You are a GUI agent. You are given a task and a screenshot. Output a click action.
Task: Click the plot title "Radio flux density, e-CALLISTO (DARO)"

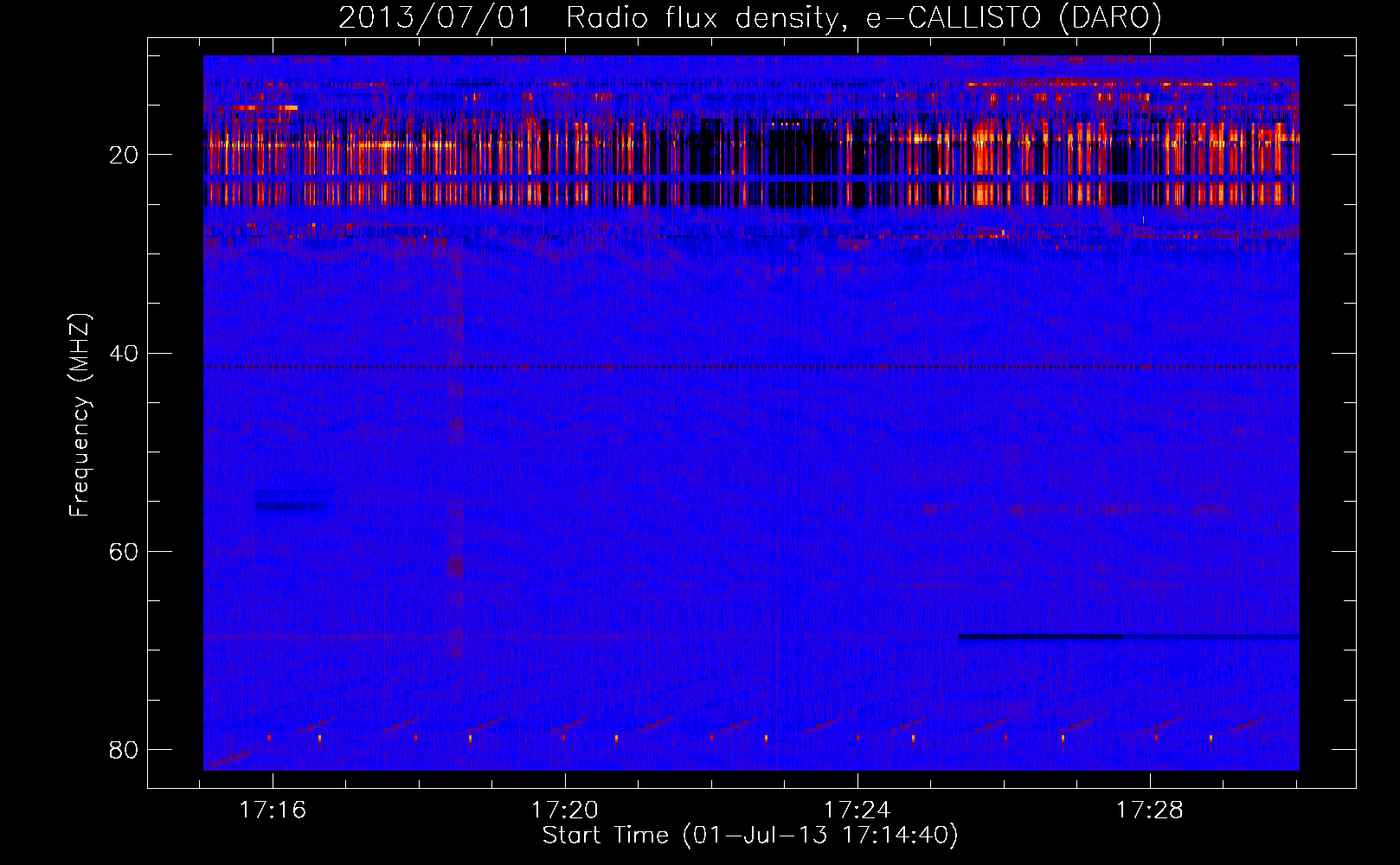click(x=863, y=17)
